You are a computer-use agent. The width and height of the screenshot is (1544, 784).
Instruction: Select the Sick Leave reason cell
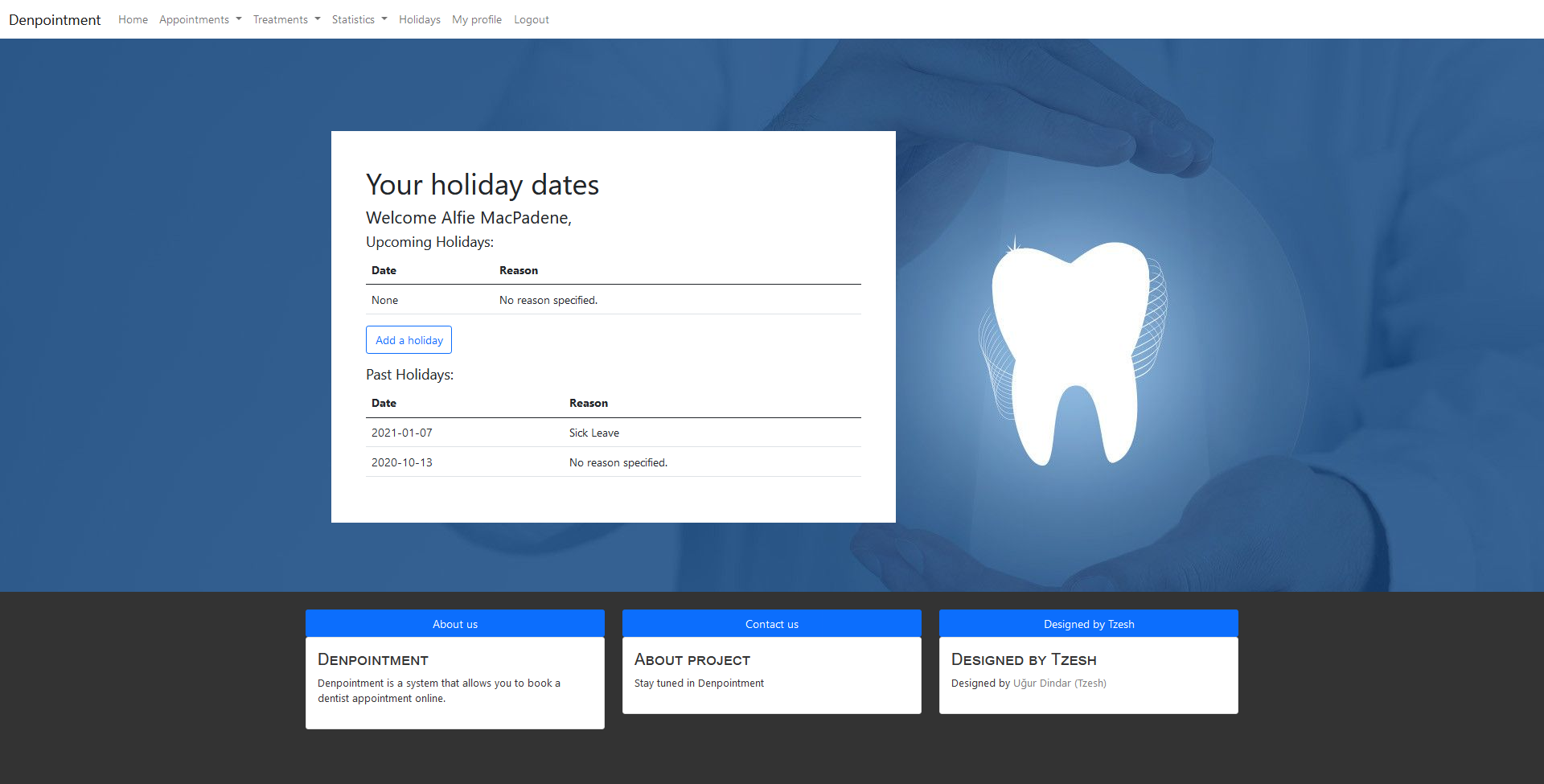(594, 433)
